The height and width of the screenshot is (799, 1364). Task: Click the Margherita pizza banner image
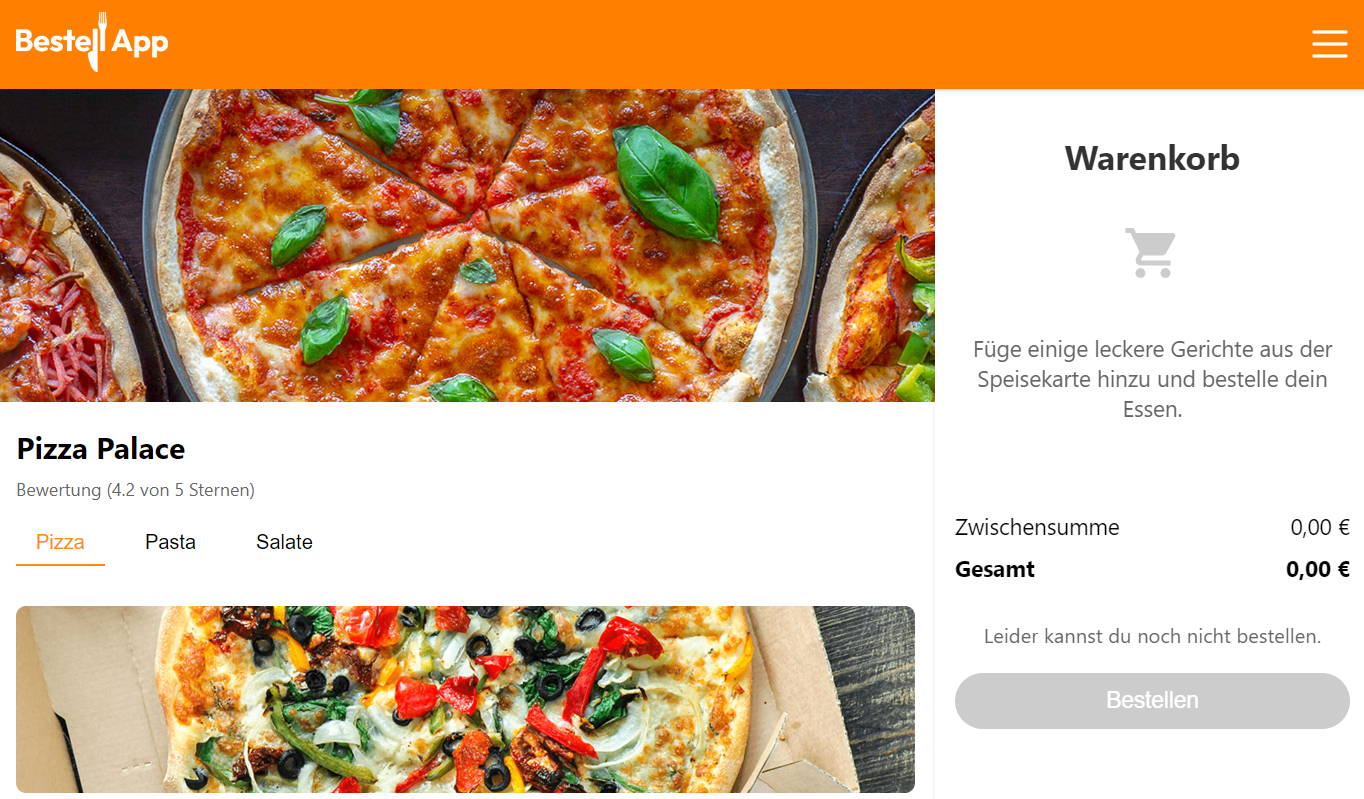pyautogui.click(x=467, y=245)
